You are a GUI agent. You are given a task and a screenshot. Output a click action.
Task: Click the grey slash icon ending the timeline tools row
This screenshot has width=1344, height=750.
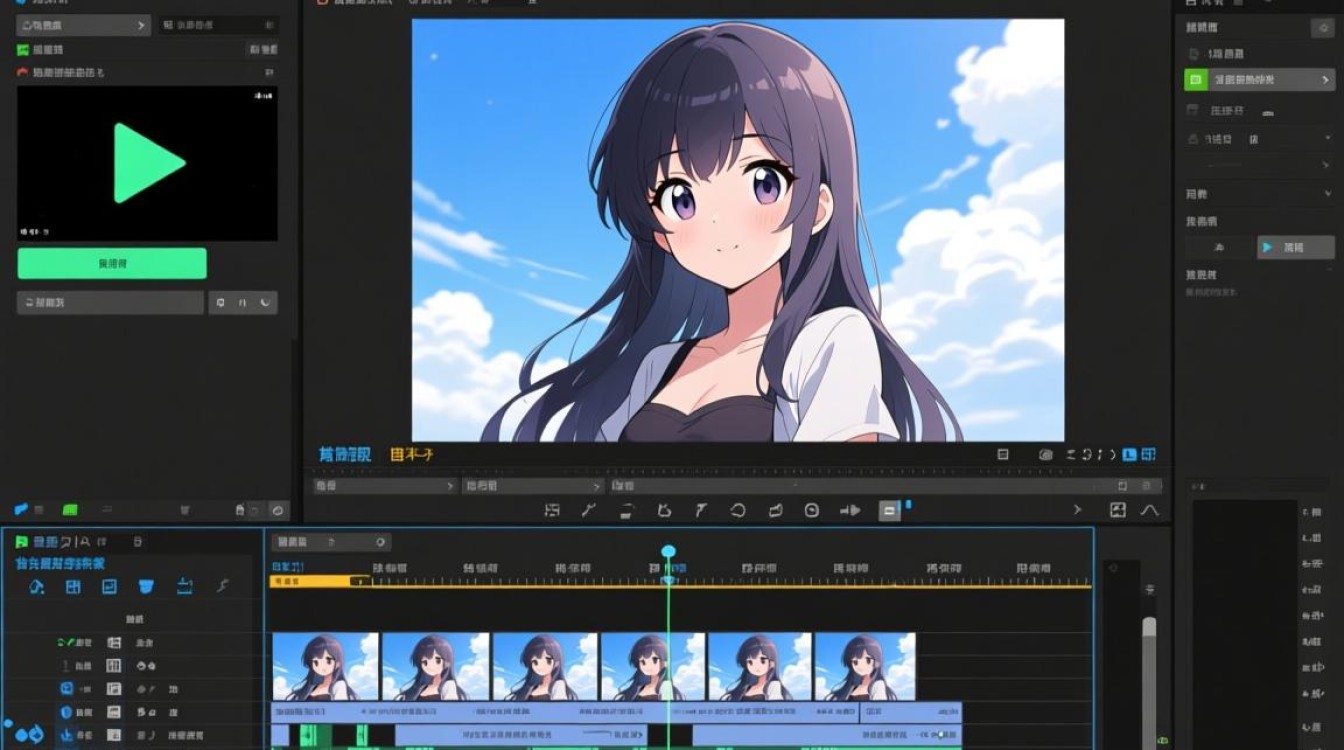pyautogui.click(x=222, y=587)
